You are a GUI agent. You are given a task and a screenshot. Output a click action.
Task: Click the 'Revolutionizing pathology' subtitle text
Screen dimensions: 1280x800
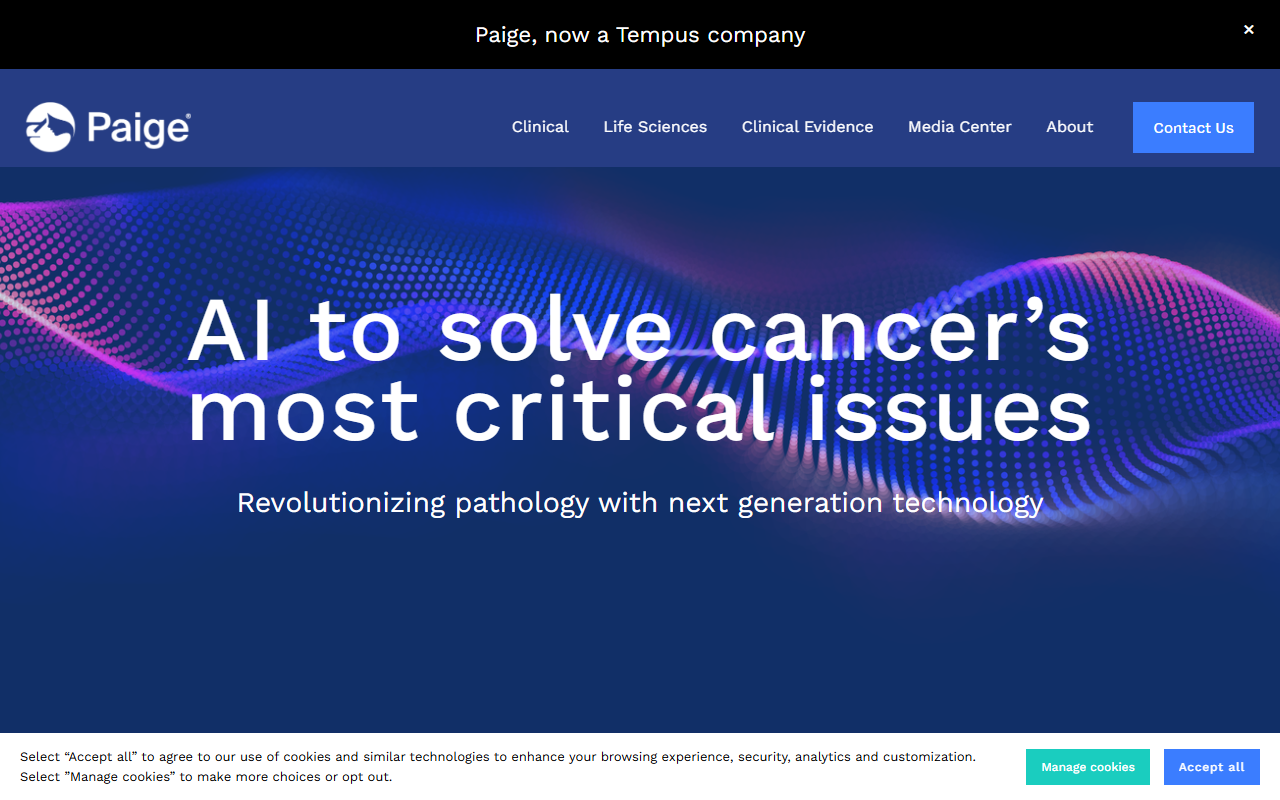640,502
